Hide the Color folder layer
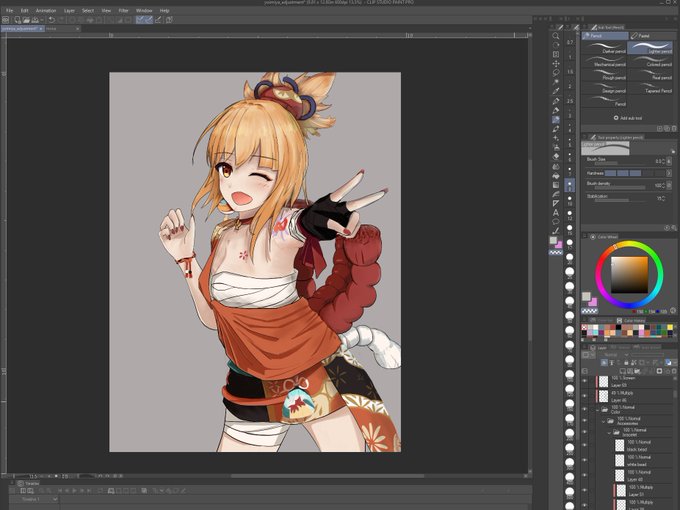The image size is (680, 510). click(x=585, y=409)
